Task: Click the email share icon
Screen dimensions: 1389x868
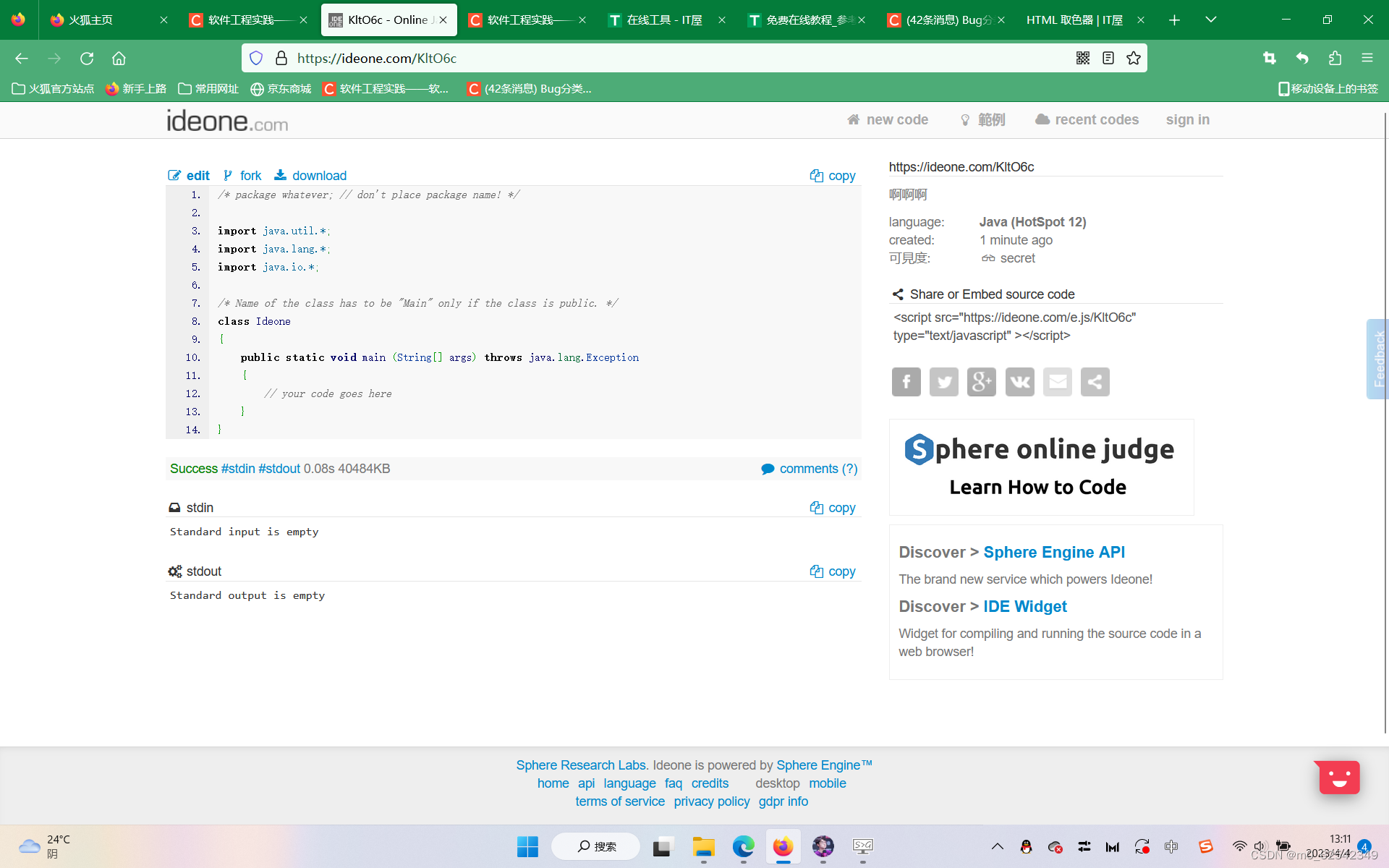Action: (1057, 382)
